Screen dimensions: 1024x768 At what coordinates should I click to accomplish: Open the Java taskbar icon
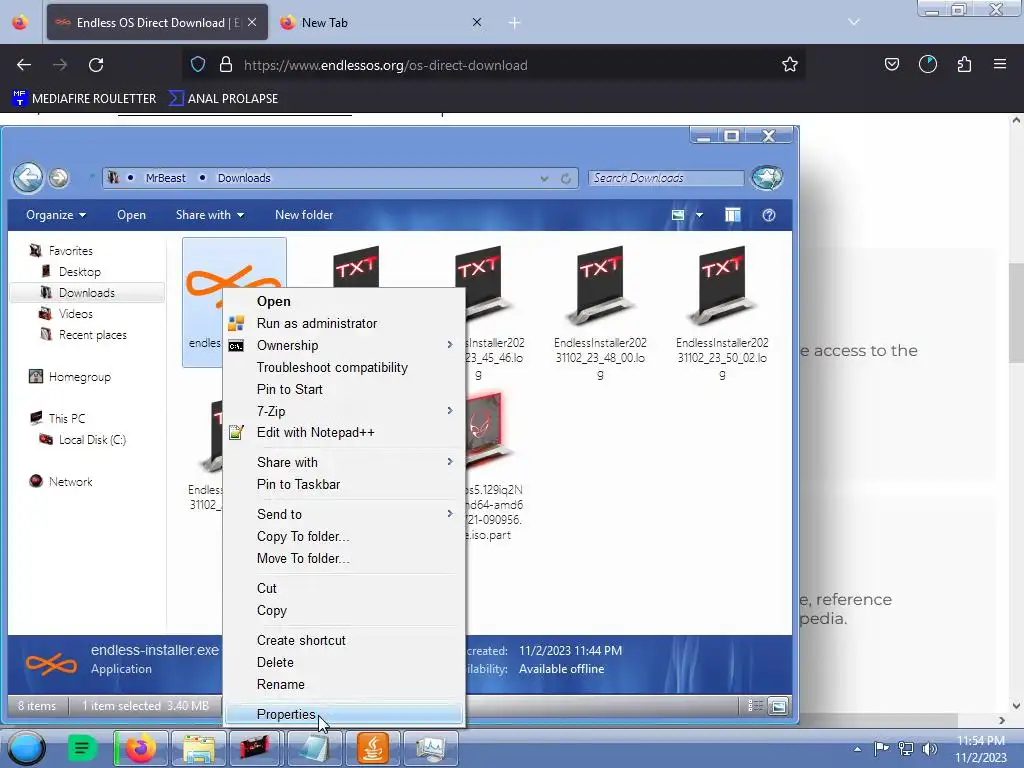pos(373,748)
